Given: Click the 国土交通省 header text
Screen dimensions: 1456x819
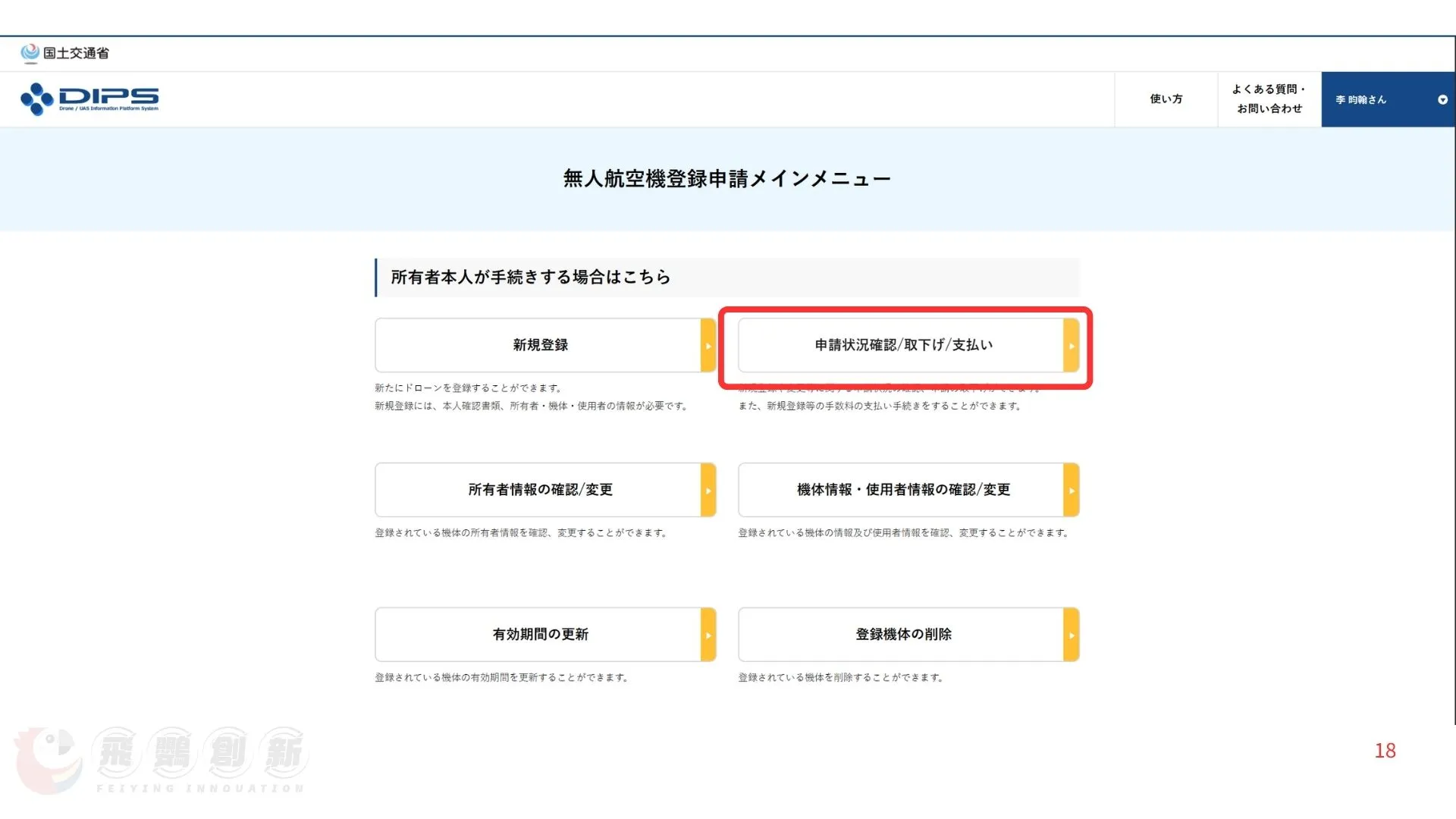Looking at the screenshot, I should coord(76,53).
